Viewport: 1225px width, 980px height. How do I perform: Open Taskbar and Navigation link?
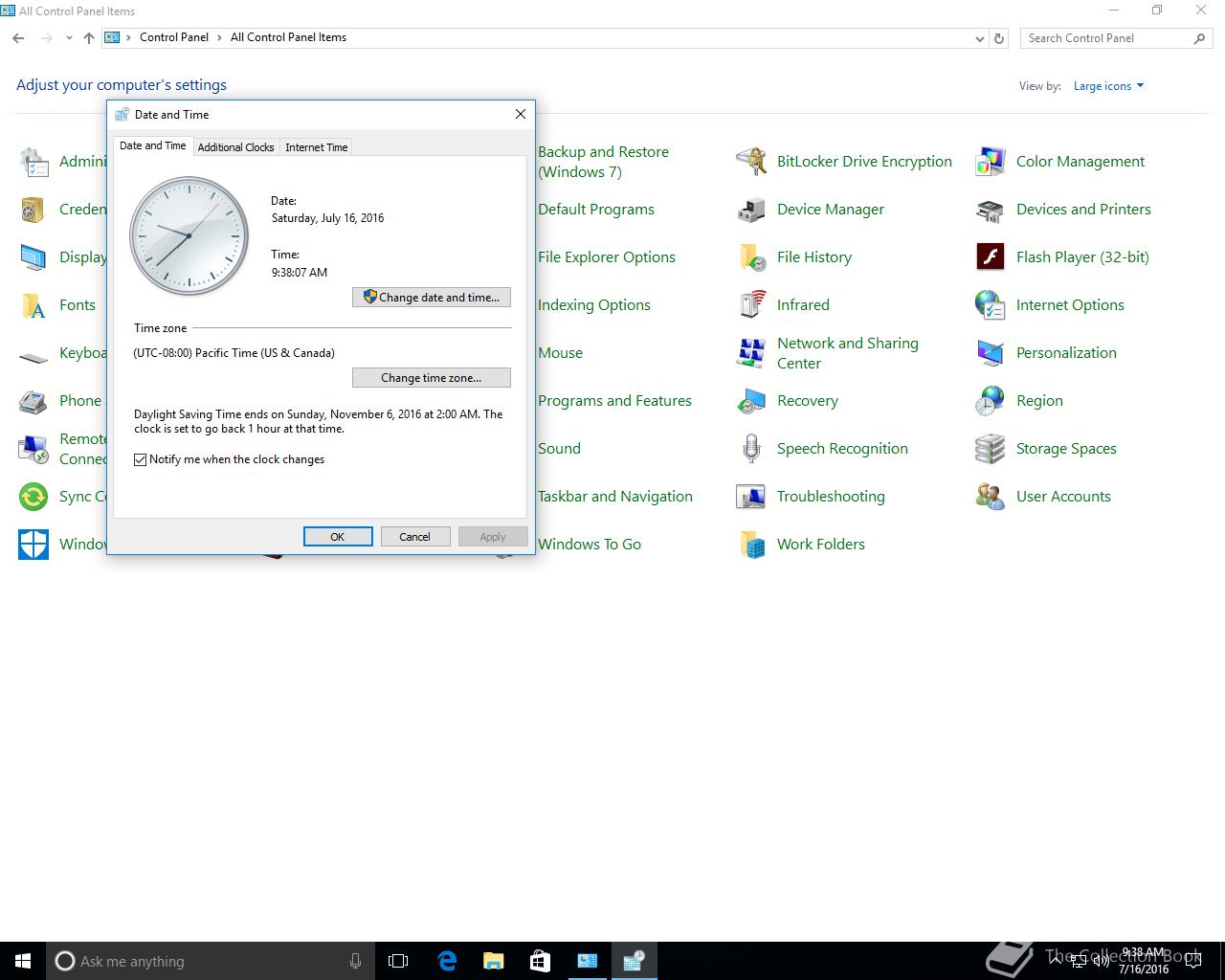(615, 497)
